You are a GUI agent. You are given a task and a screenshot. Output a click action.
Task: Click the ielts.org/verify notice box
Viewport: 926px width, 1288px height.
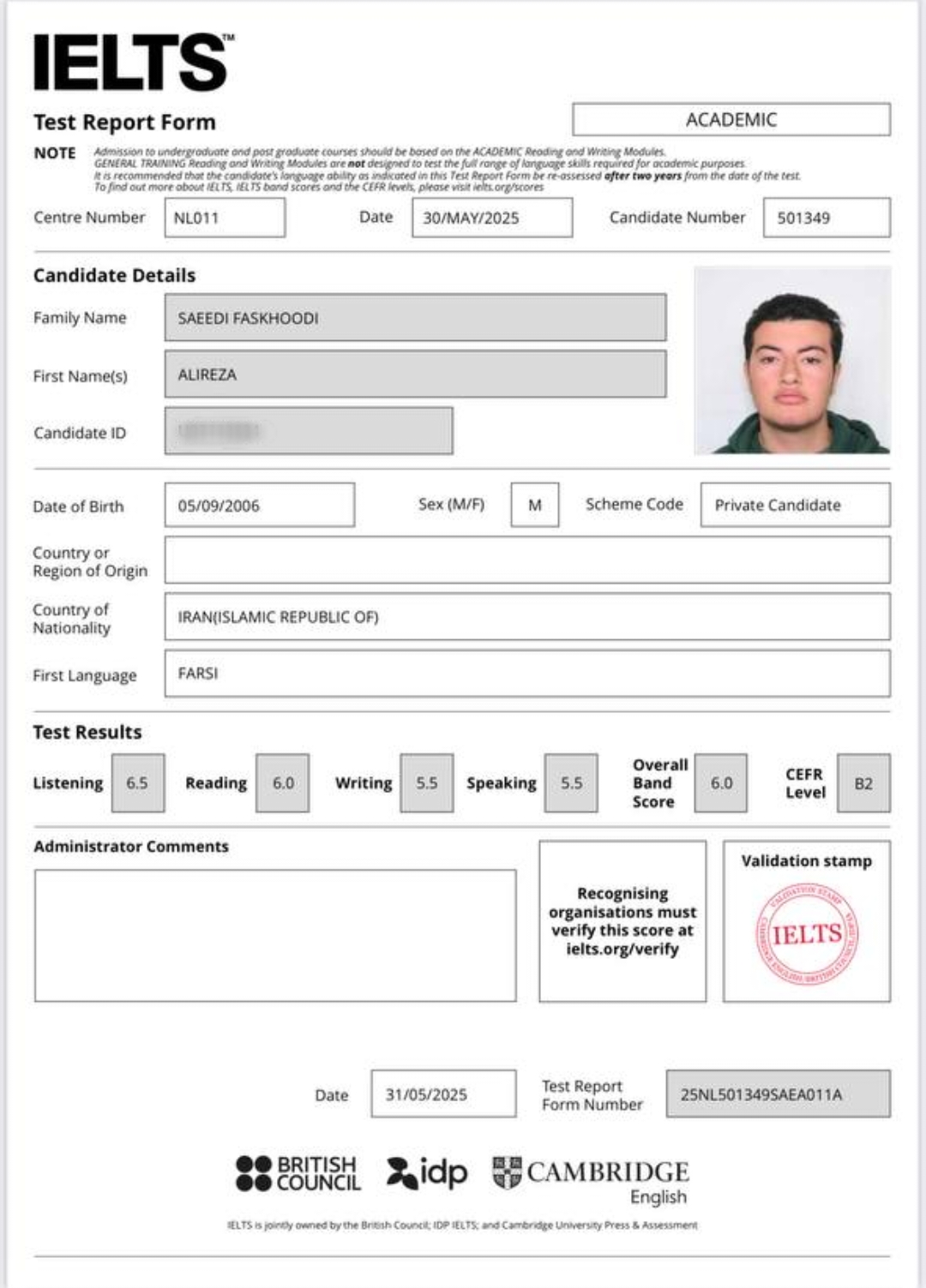(622, 921)
